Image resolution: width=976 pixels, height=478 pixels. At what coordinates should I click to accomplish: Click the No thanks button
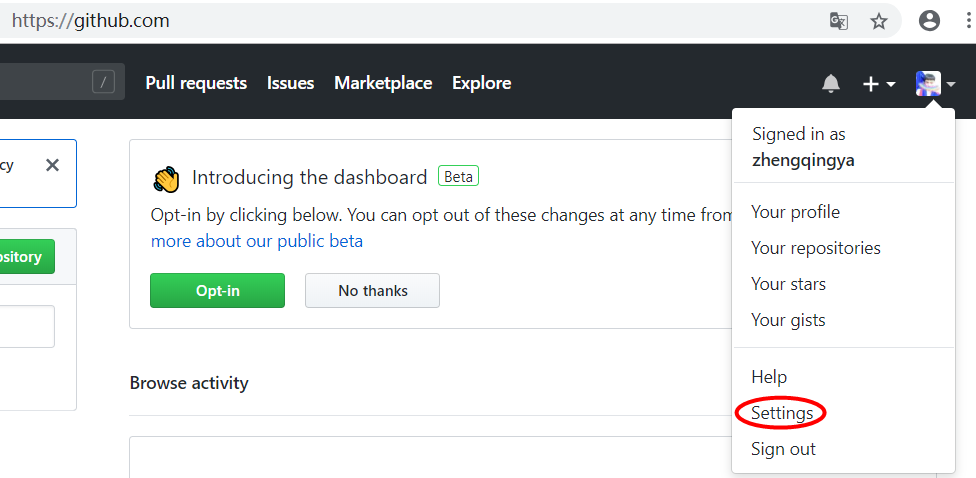tap(372, 291)
